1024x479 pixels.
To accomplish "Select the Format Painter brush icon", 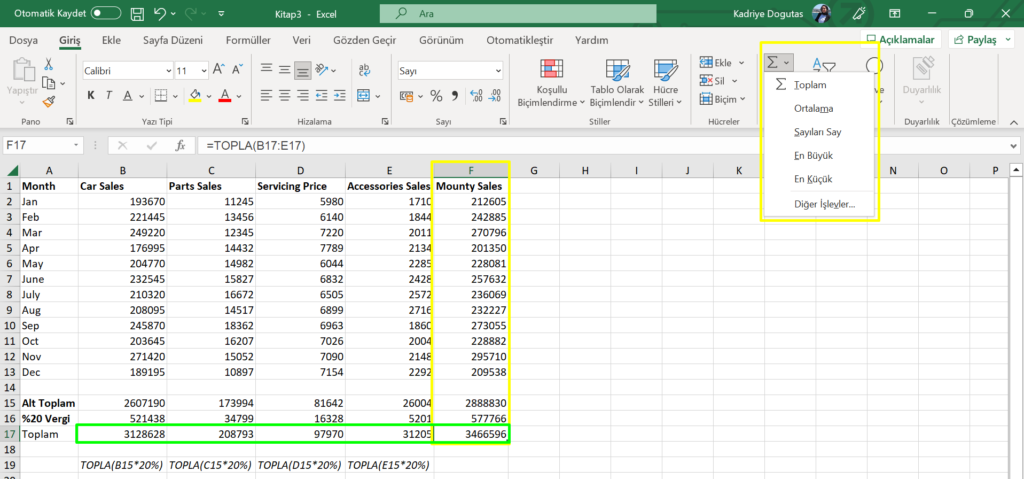I will (49, 100).
